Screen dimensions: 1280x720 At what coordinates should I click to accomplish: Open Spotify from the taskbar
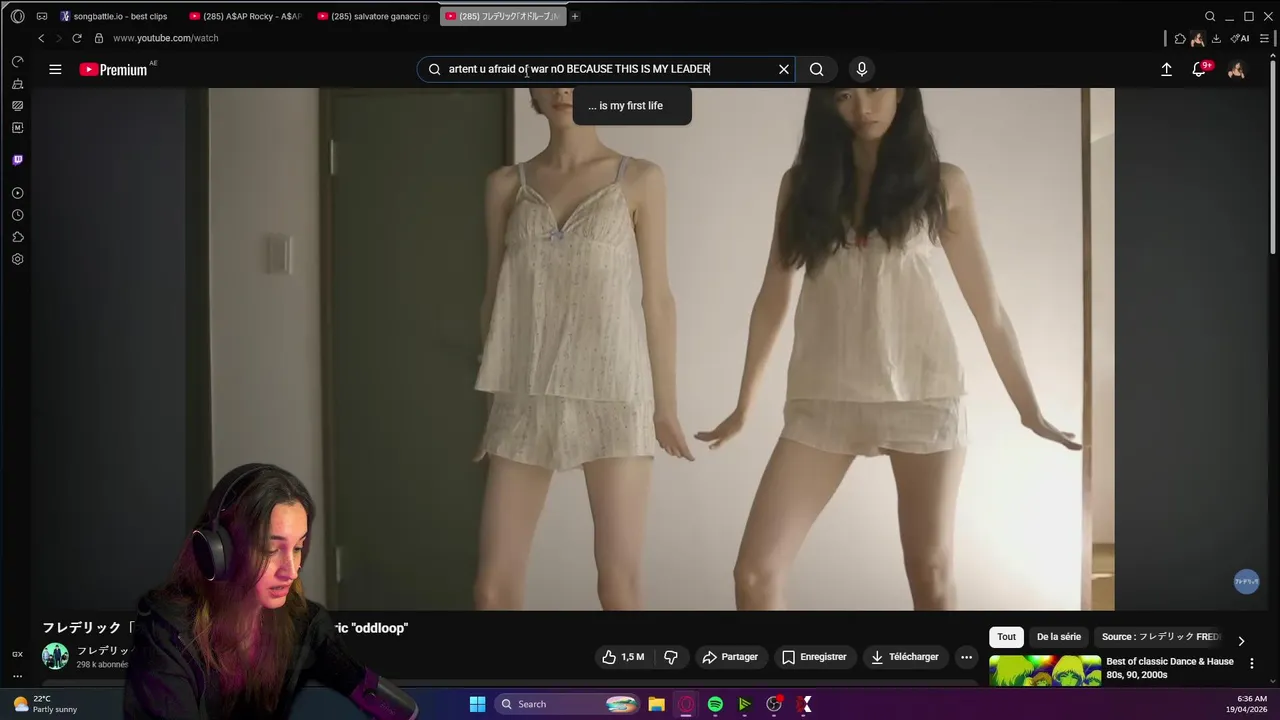[715, 704]
